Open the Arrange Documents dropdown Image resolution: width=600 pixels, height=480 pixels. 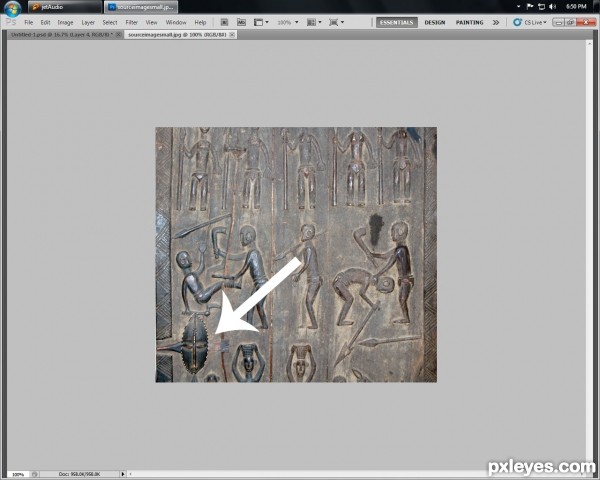point(314,23)
